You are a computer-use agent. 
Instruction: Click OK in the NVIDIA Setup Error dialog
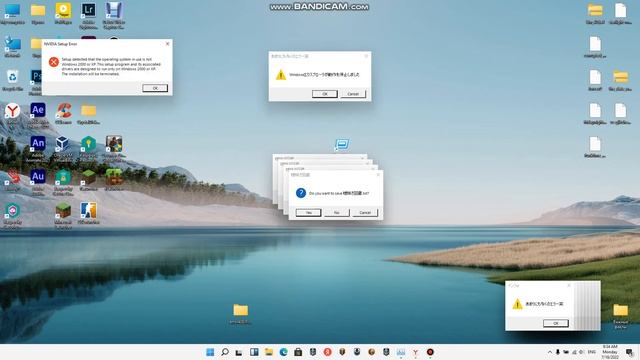click(x=155, y=88)
